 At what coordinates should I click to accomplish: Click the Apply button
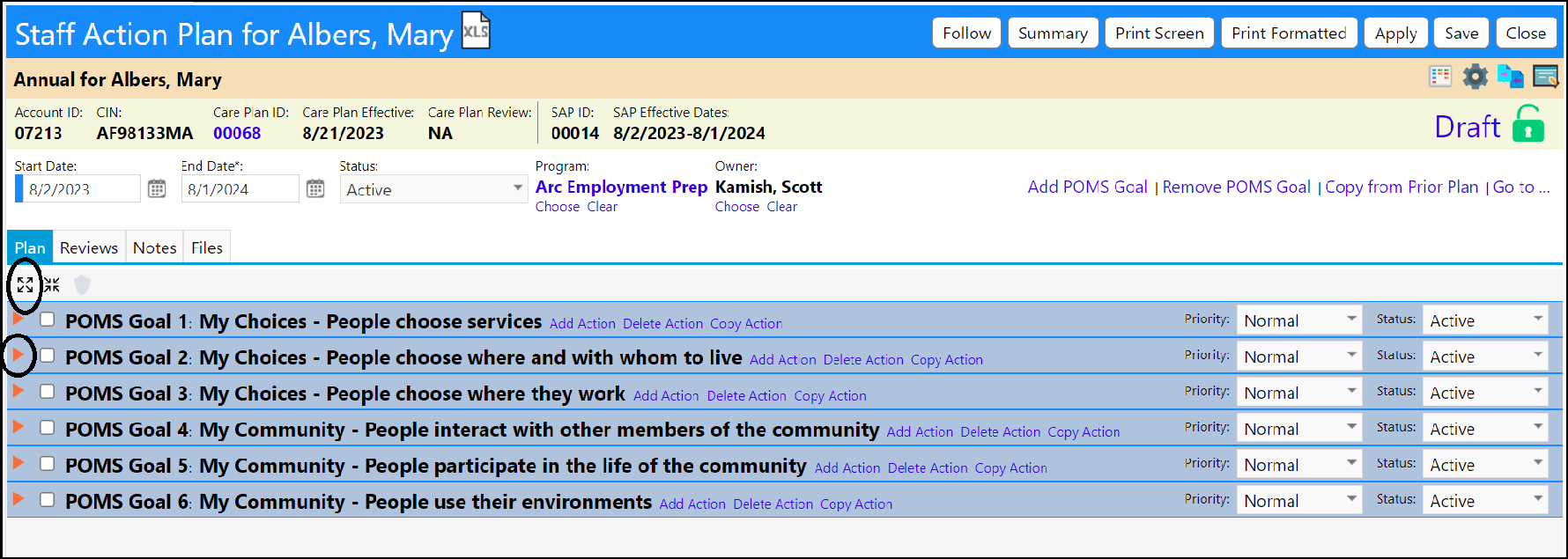pyautogui.click(x=1395, y=33)
